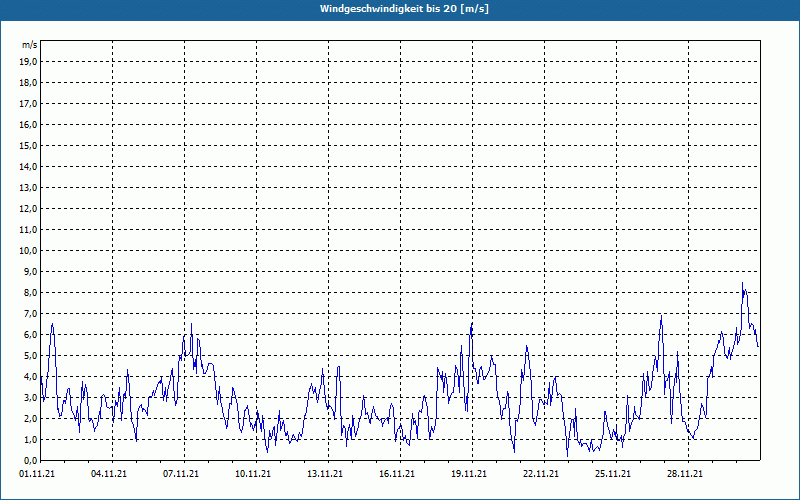Click the chart title 'Windgeschwindigkeit bis 20 [m/s]'
800x500 pixels.
[404, 9]
